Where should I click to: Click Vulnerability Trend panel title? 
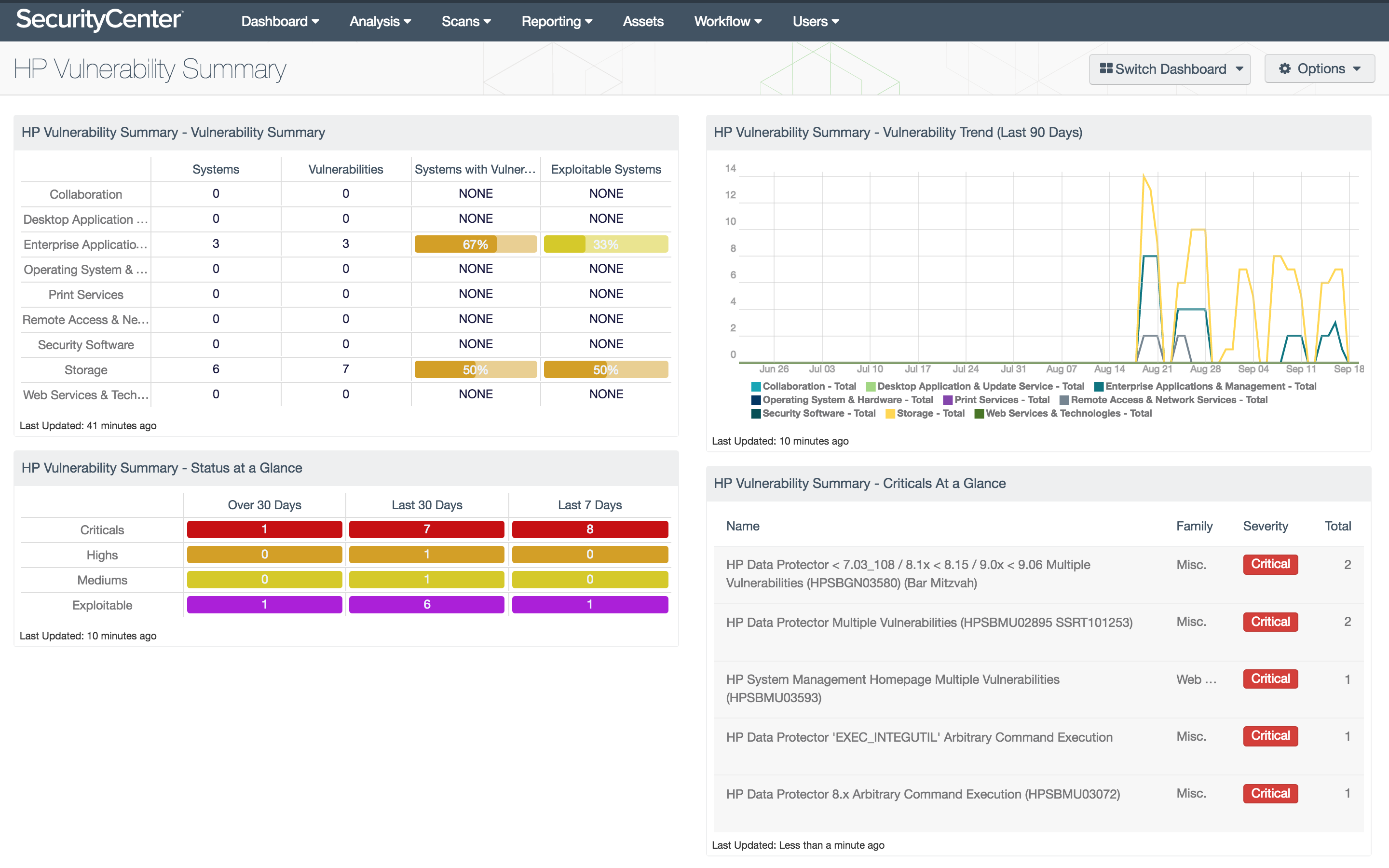point(898,133)
